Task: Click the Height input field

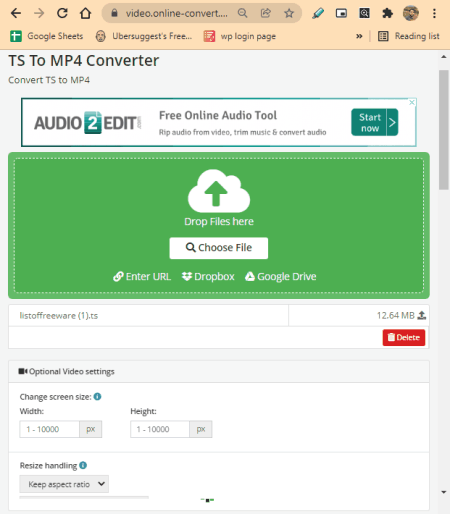Action: (160, 429)
